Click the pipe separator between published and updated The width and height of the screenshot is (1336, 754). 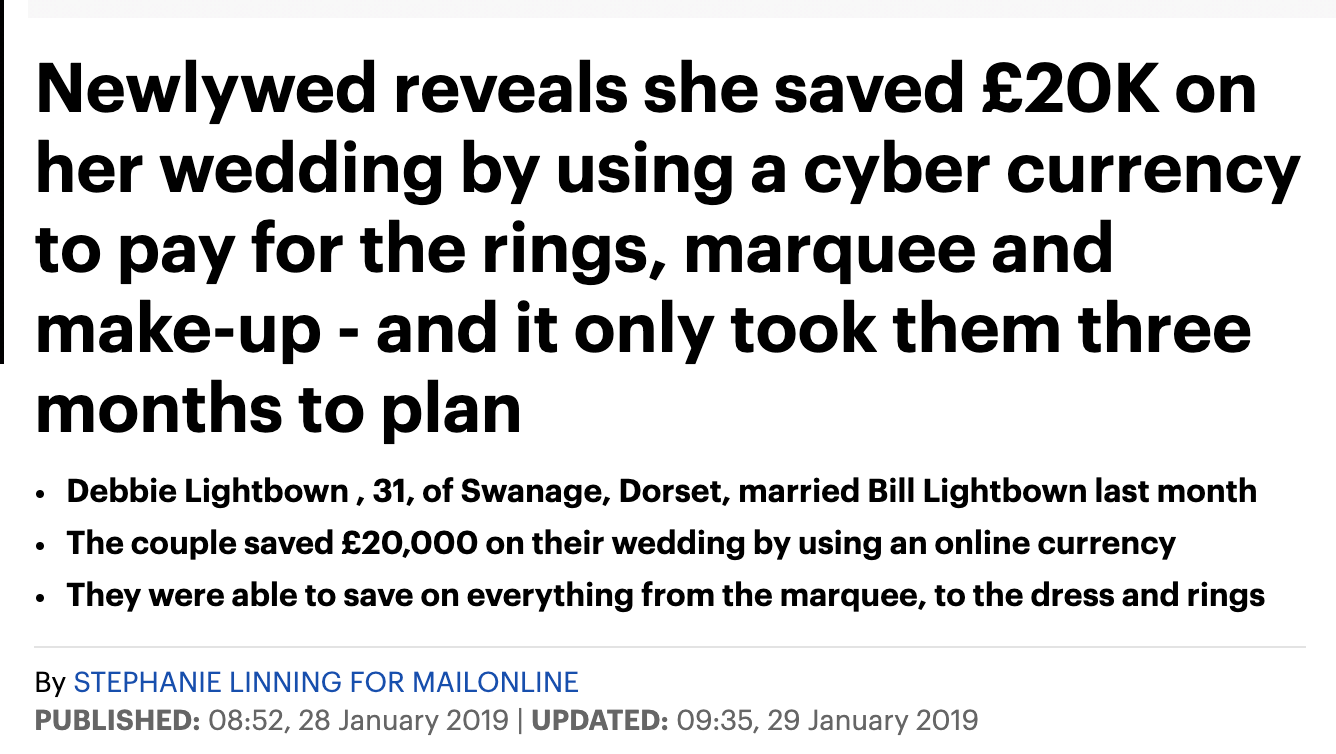pyautogui.click(x=520, y=719)
